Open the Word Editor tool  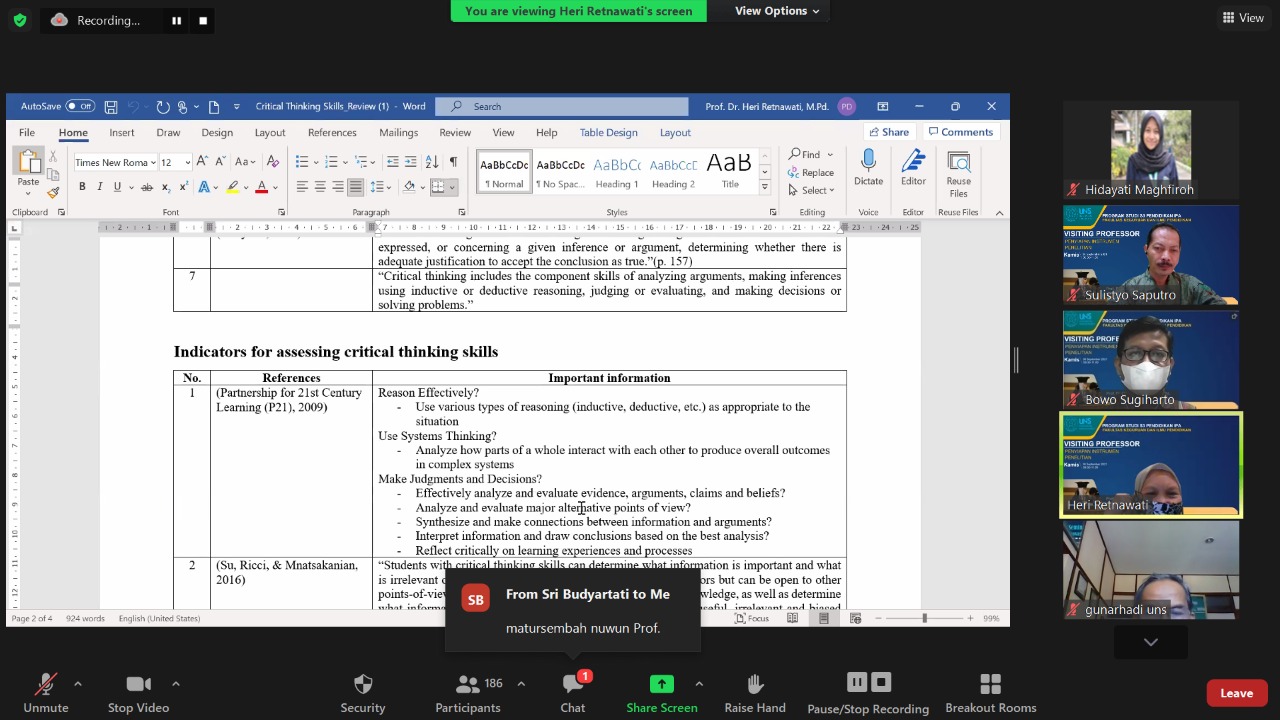coord(913,162)
